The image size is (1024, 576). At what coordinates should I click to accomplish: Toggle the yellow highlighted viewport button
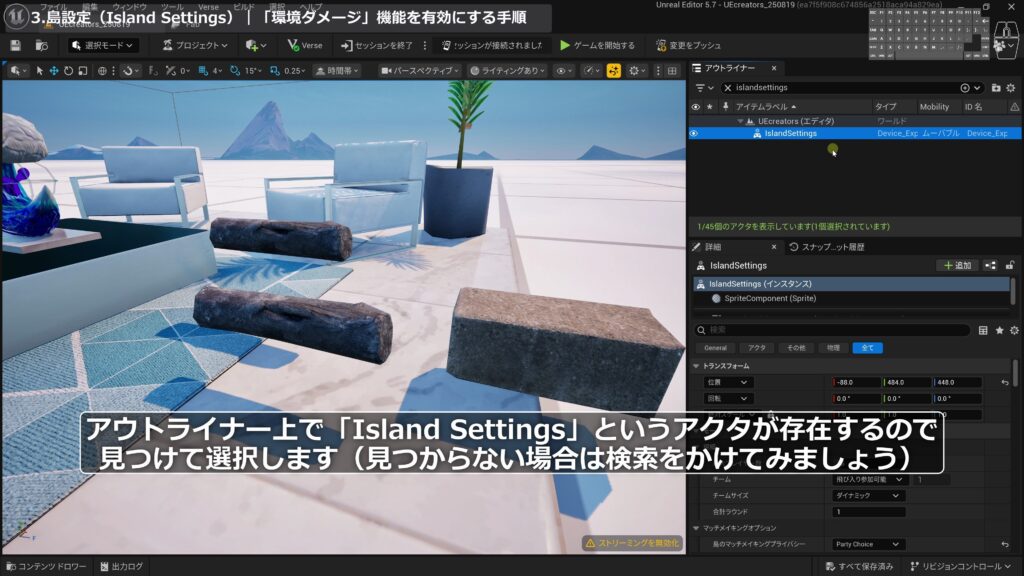click(x=613, y=71)
